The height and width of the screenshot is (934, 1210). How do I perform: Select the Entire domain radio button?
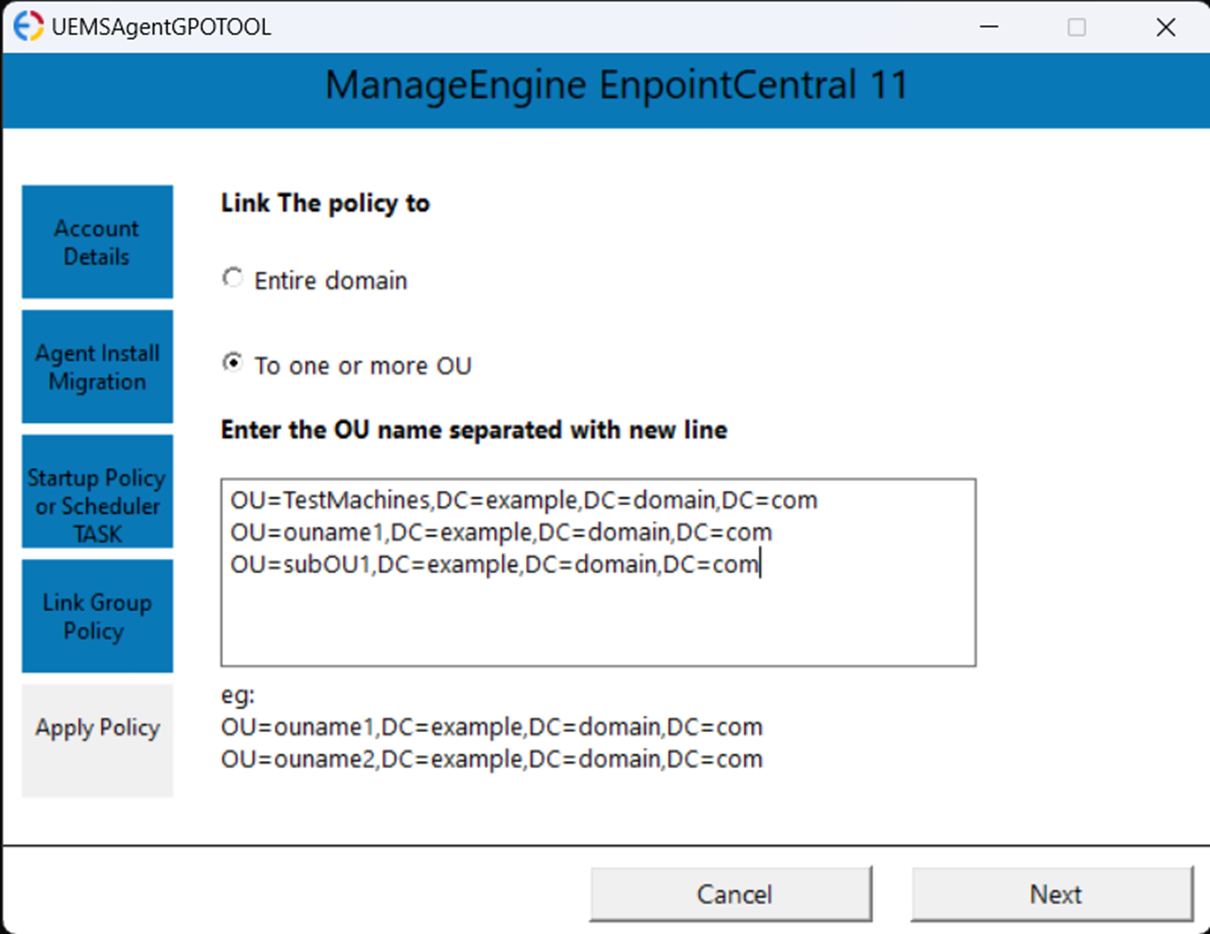[x=233, y=279]
